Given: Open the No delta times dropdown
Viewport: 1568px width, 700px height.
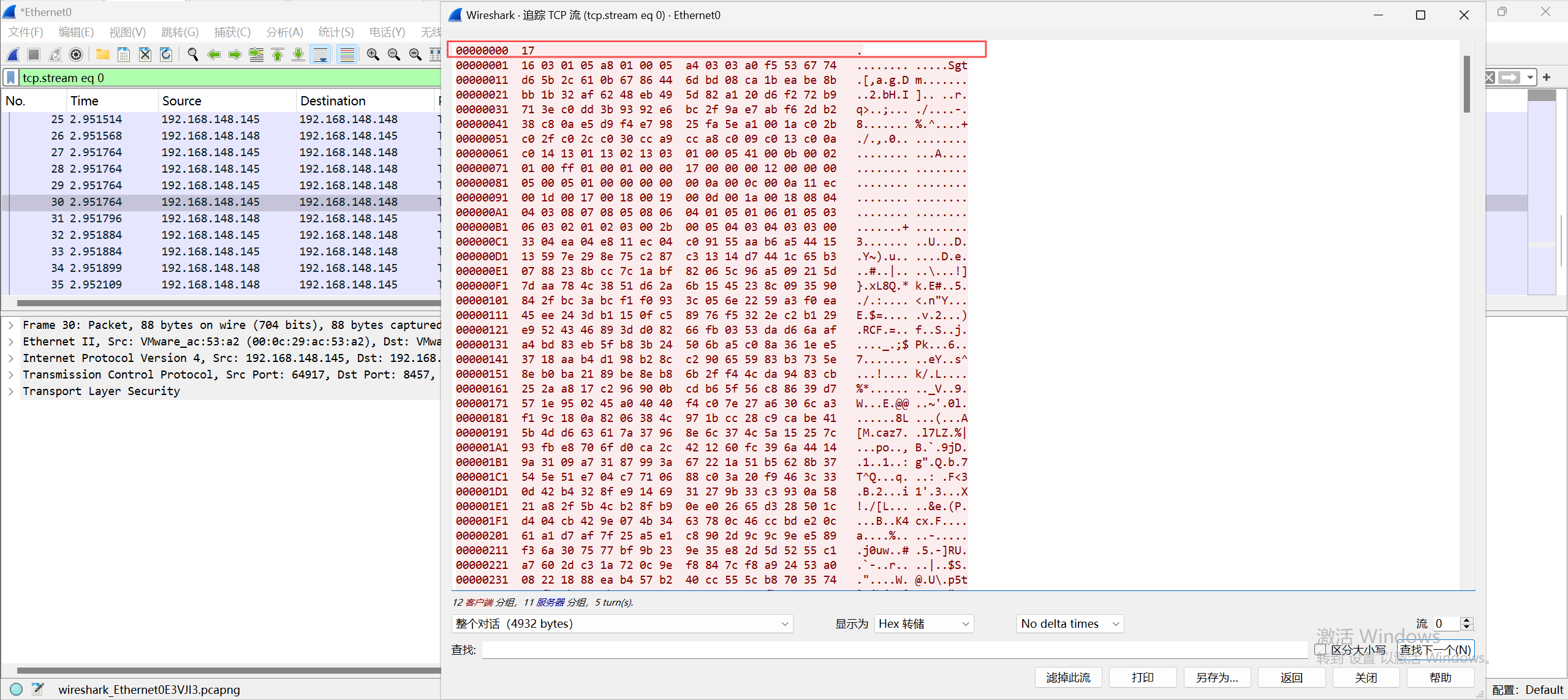Looking at the screenshot, I should pos(1069,623).
